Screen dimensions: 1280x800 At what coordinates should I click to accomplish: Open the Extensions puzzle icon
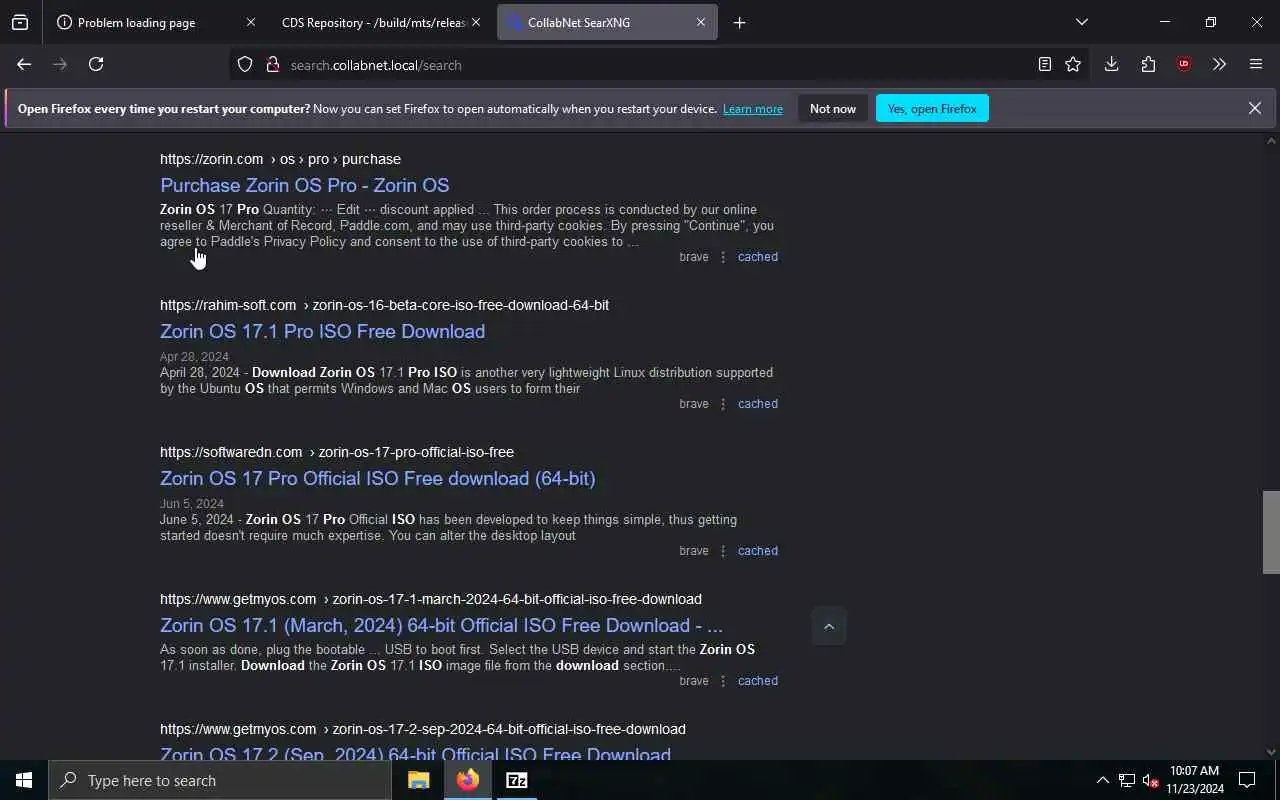pos(1148,64)
